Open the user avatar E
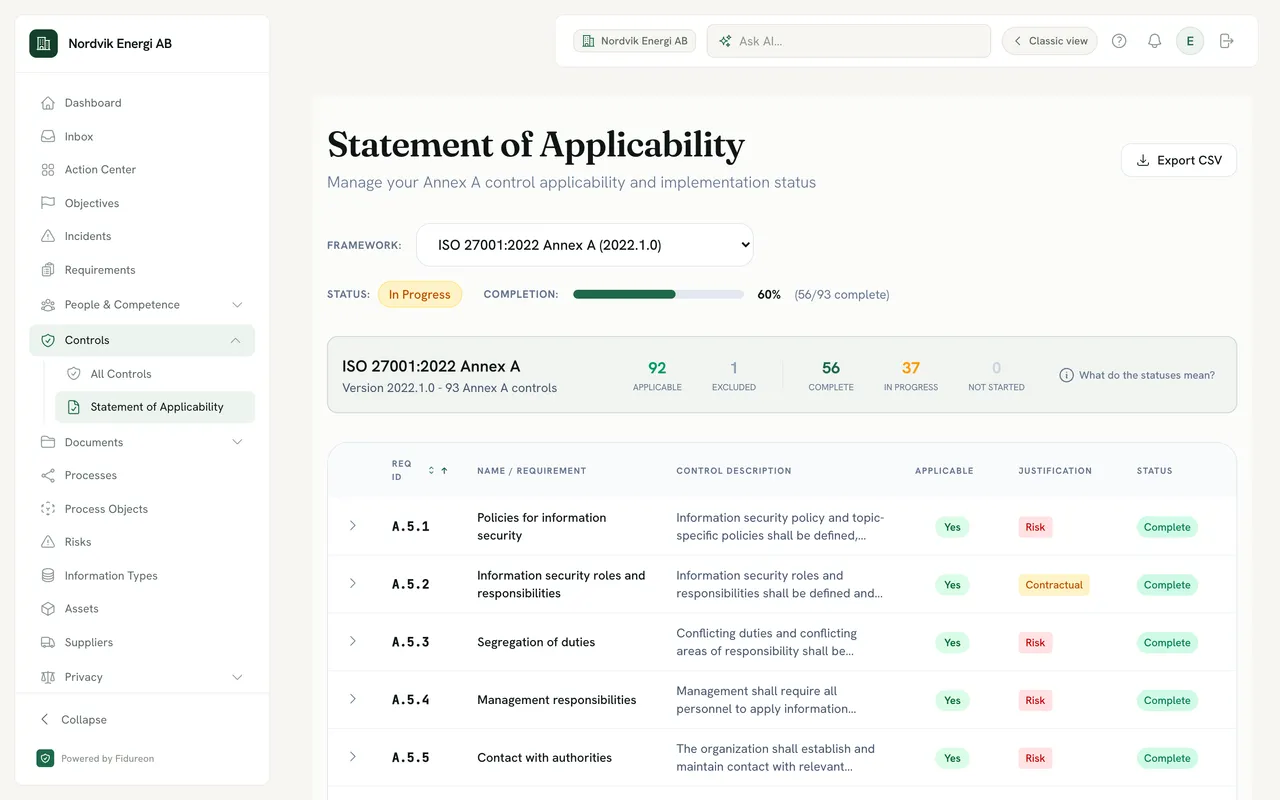The height and width of the screenshot is (800, 1280). [x=1190, y=41]
